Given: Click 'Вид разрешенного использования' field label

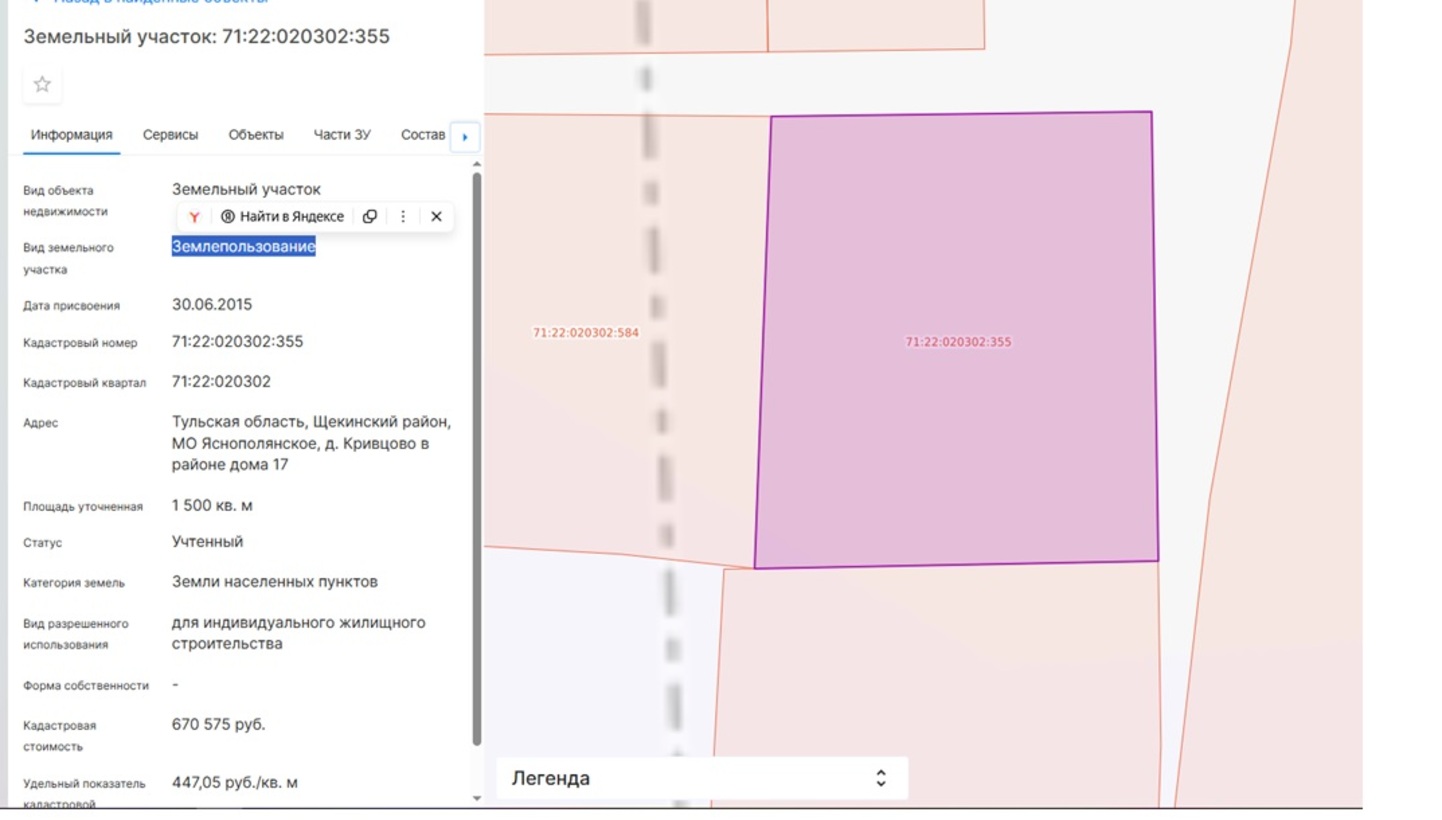Looking at the screenshot, I should [76, 634].
